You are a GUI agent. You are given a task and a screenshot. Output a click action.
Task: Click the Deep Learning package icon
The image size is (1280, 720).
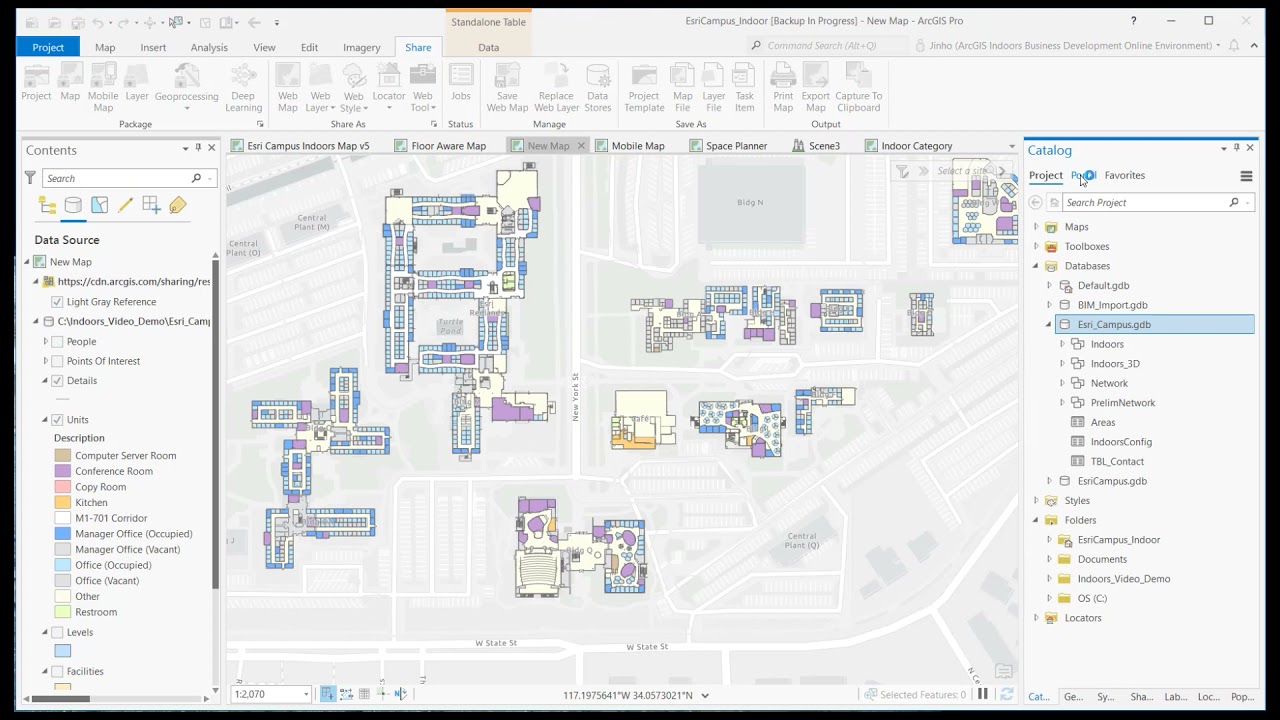click(x=243, y=88)
